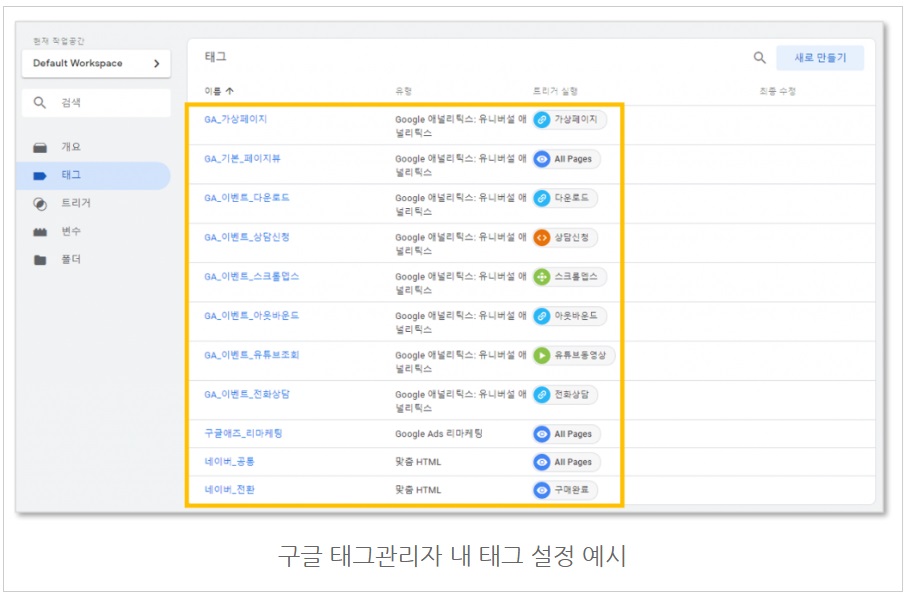This screenshot has width=906, height=597.
Task: Open the GA_이벤트_다운로드 tag
Action: point(247,198)
